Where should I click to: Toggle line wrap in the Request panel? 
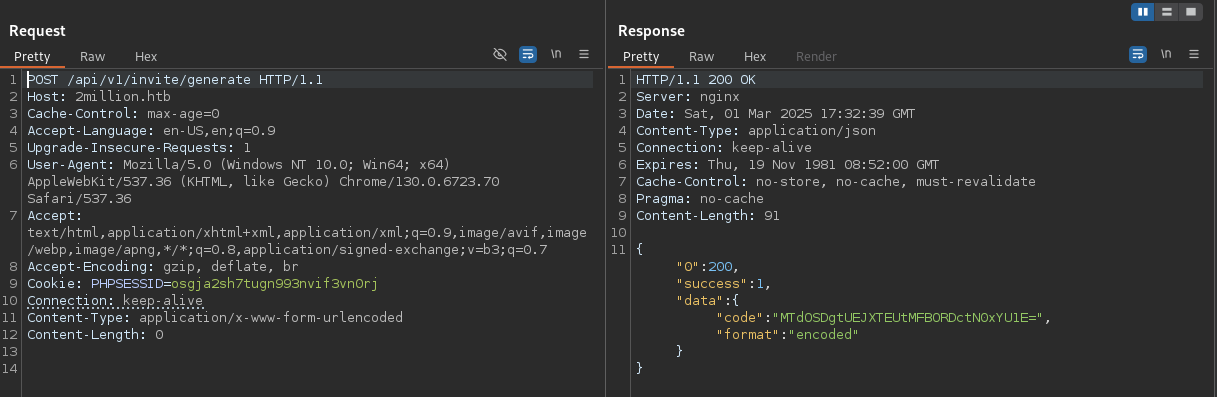pyautogui.click(x=528, y=55)
